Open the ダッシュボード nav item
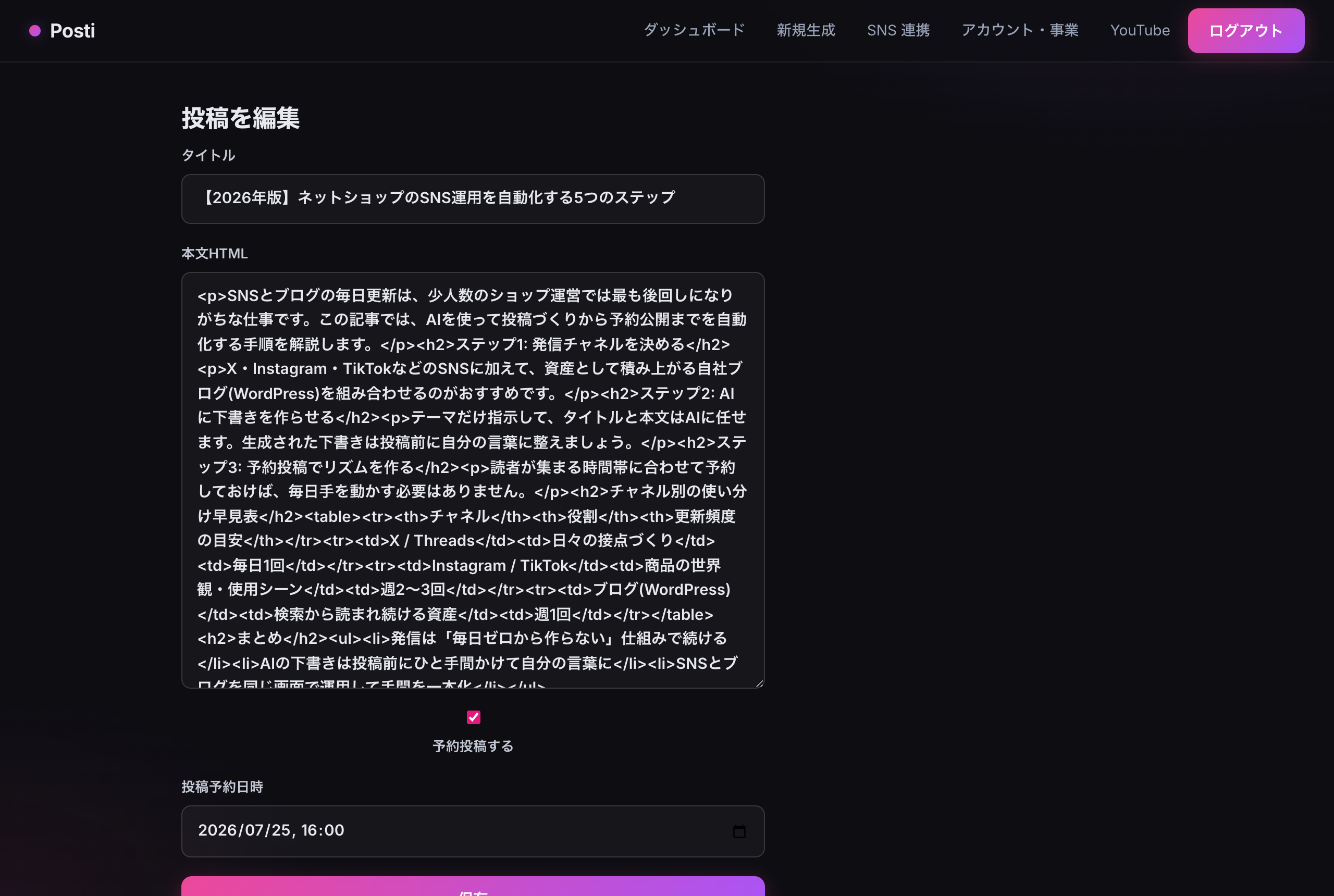The width and height of the screenshot is (1334, 896). [x=695, y=30]
